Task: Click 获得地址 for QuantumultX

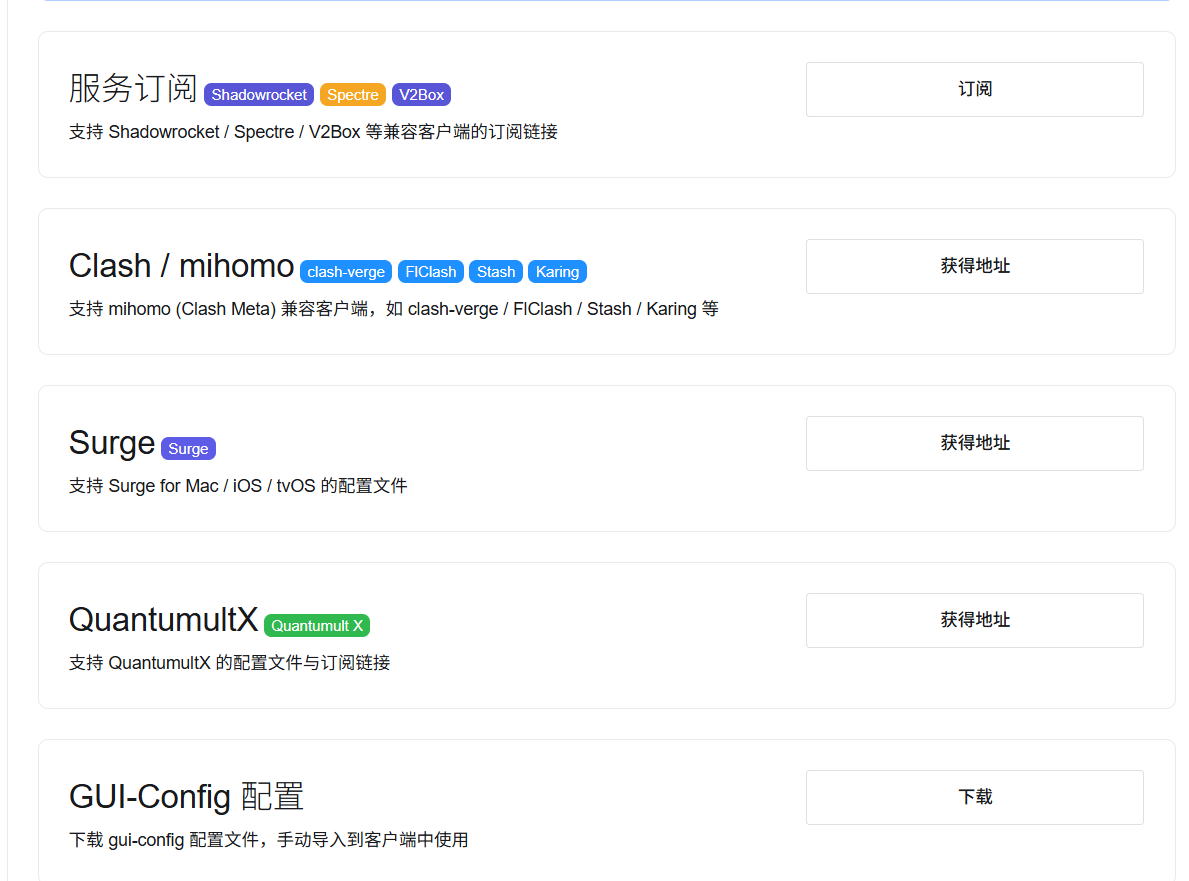Action: tap(974, 620)
